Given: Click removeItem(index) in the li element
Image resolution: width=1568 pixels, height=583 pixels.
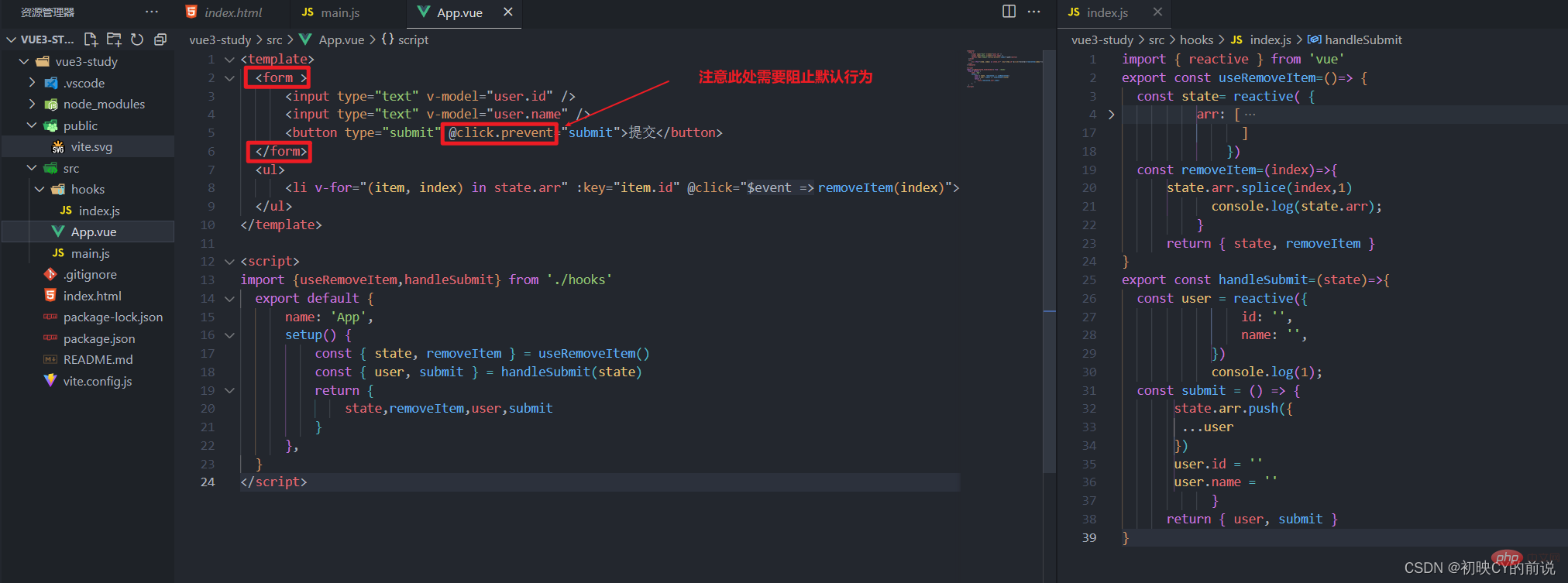Looking at the screenshot, I should [x=882, y=188].
